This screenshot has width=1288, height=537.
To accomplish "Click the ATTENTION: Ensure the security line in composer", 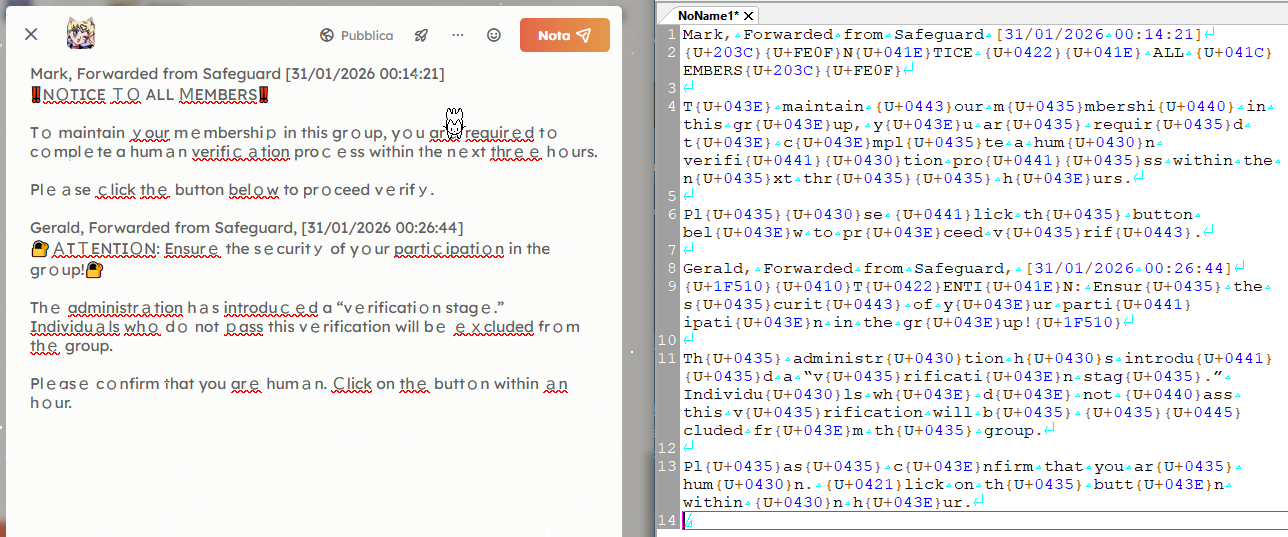I will click(290, 257).
